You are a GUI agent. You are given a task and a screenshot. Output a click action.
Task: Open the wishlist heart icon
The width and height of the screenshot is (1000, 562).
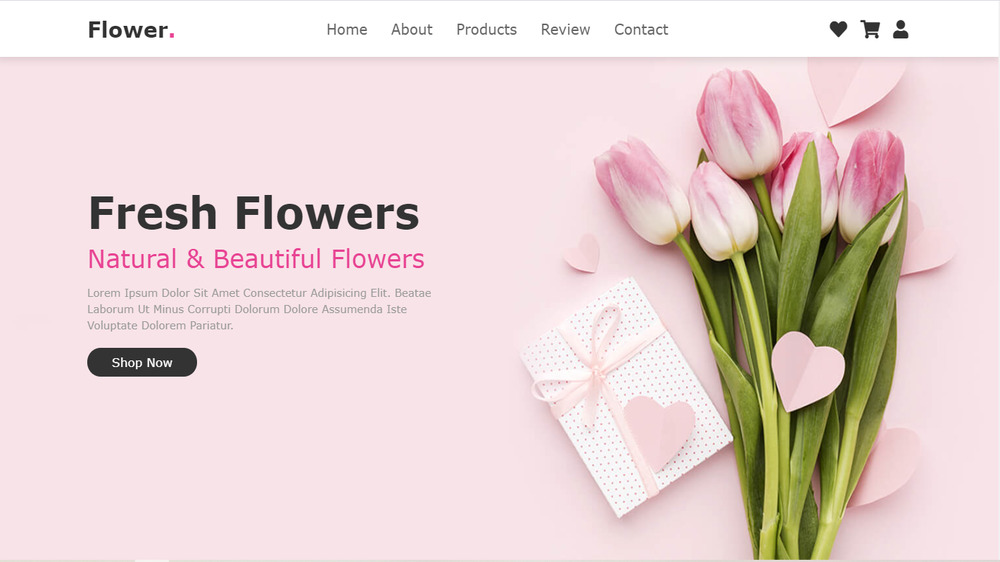pyautogui.click(x=838, y=30)
